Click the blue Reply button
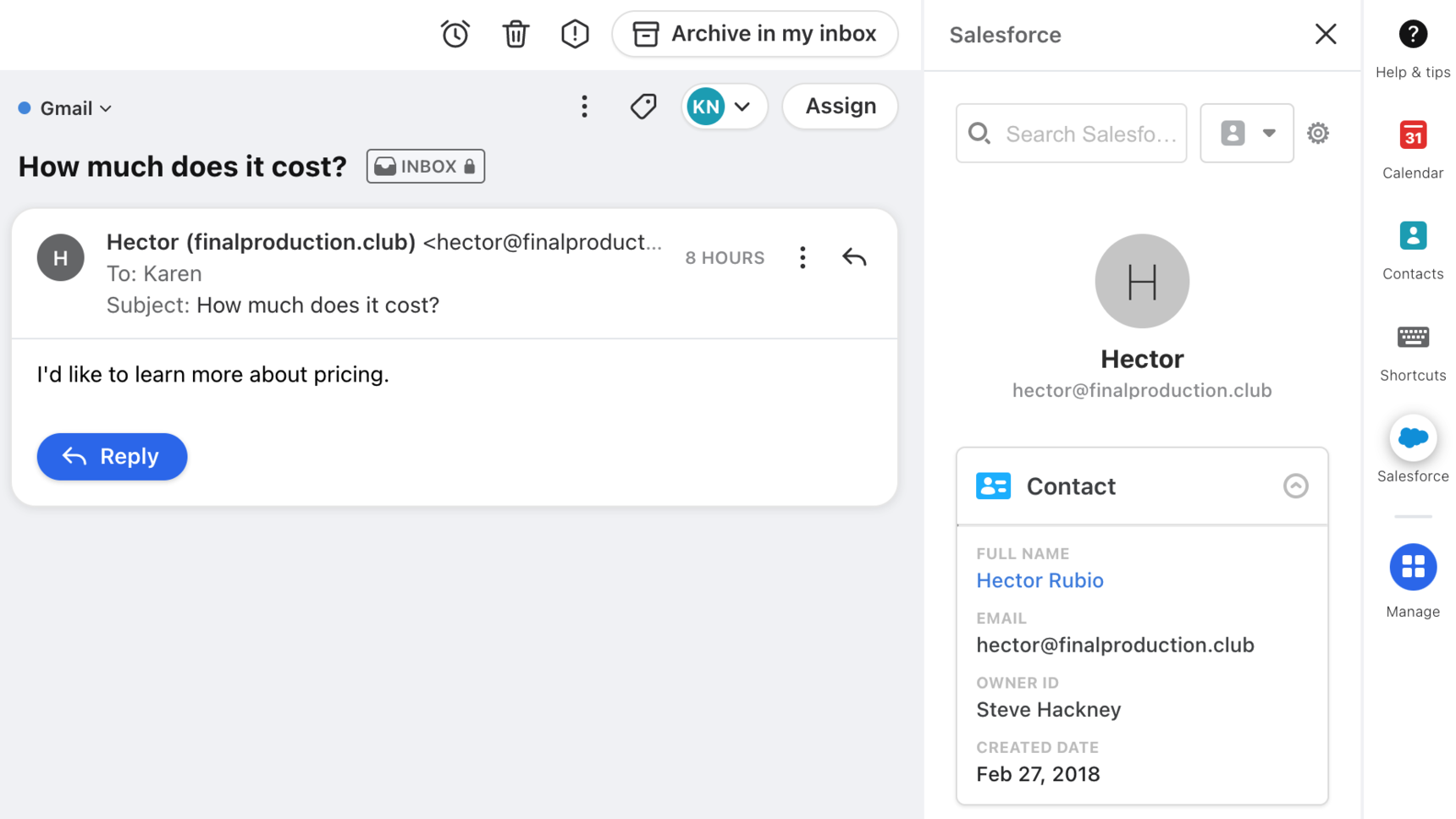This screenshot has height=819, width=1456. pos(112,457)
